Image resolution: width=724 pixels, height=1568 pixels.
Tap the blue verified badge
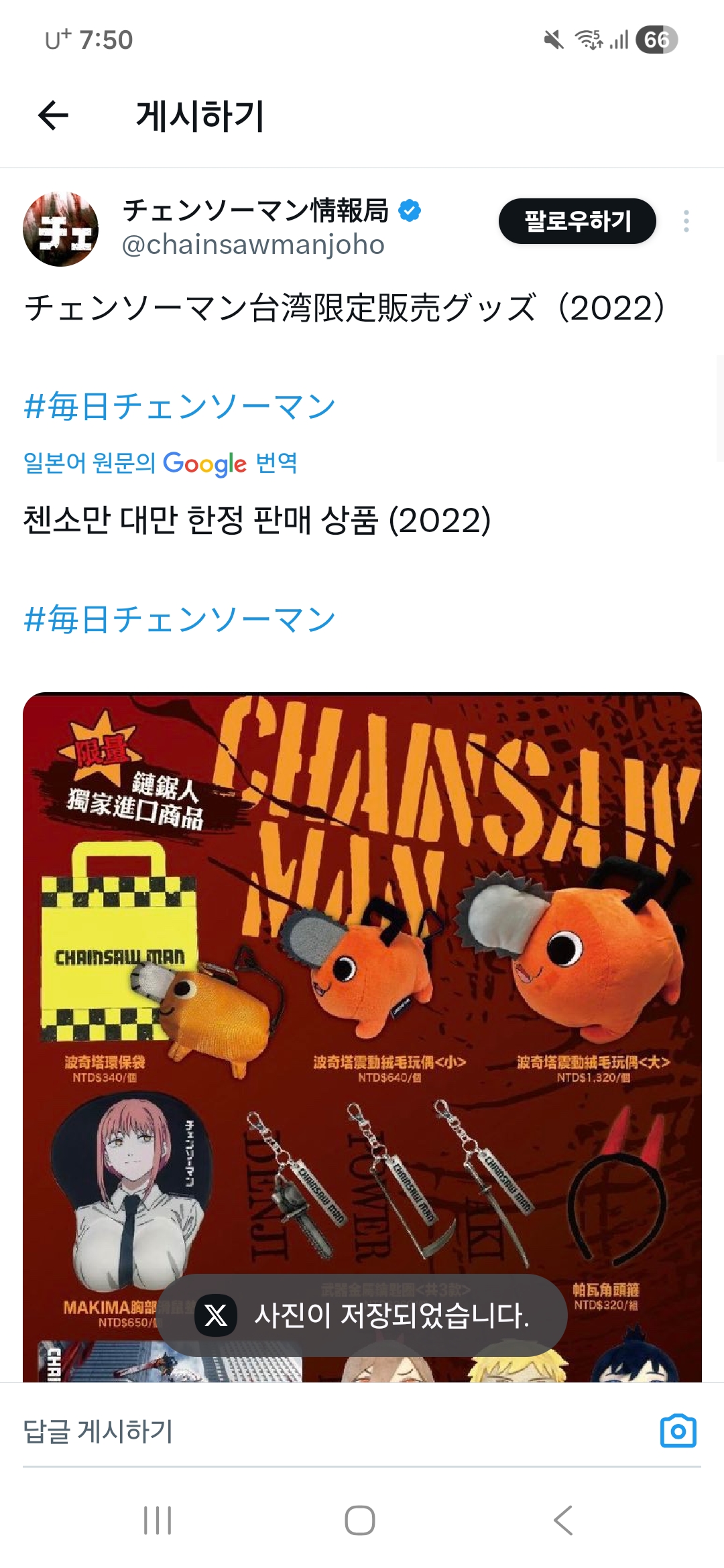coord(410,210)
